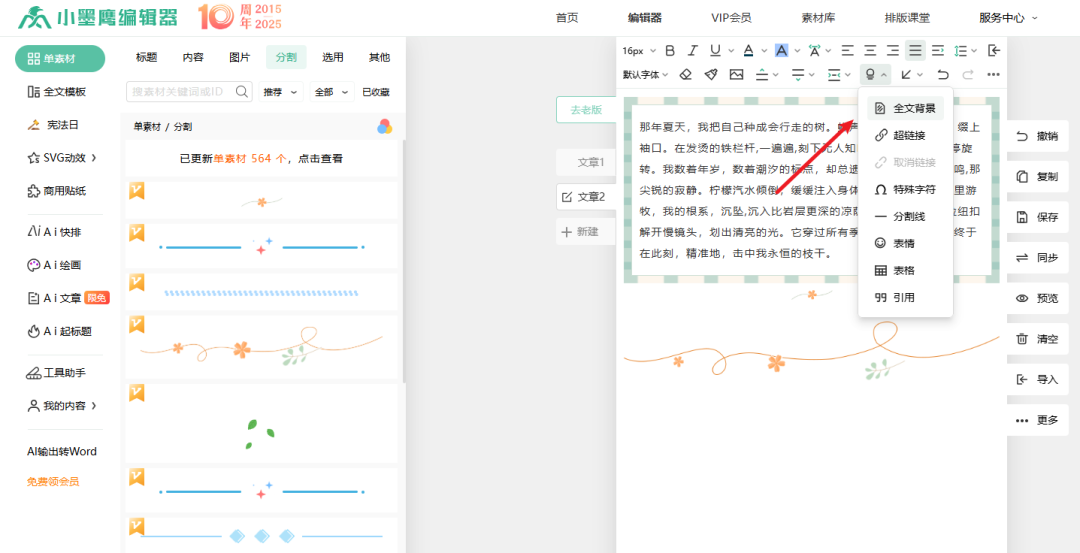Image resolution: width=1080 pixels, height=553 pixels.
Task: Click the undo arrow in editor toolbar
Action: pyautogui.click(x=943, y=74)
